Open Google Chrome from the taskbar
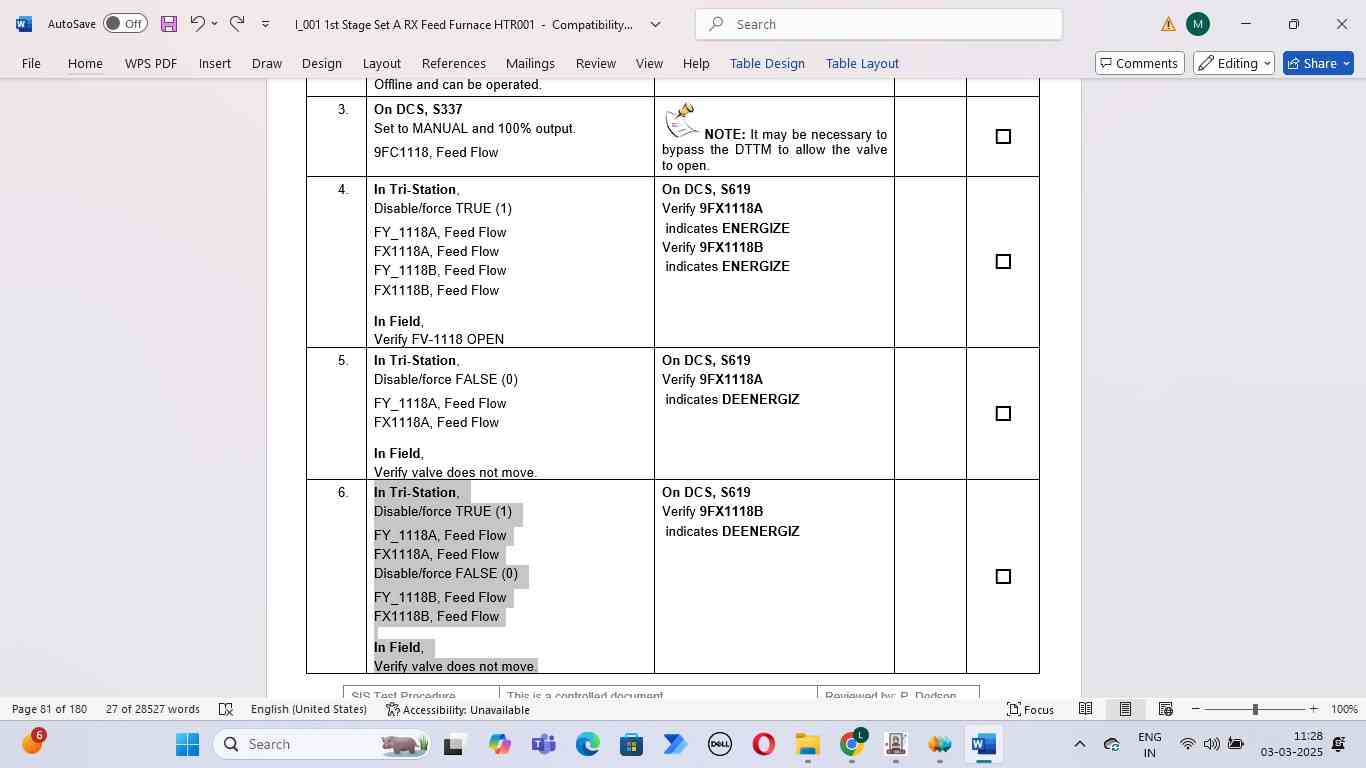The width and height of the screenshot is (1366, 768). click(851, 744)
